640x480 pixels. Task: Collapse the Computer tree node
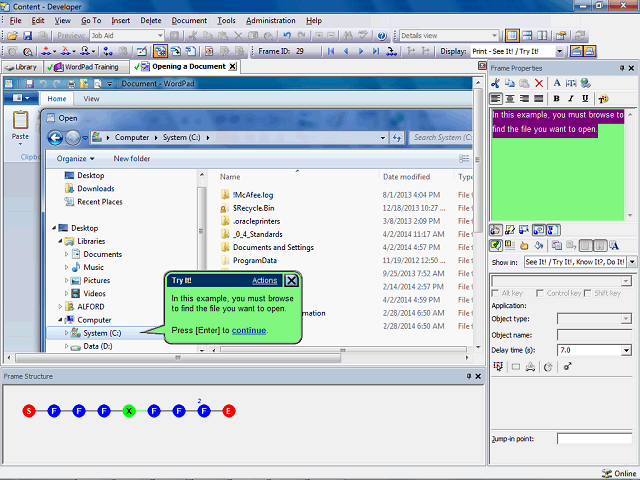(x=60, y=320)
